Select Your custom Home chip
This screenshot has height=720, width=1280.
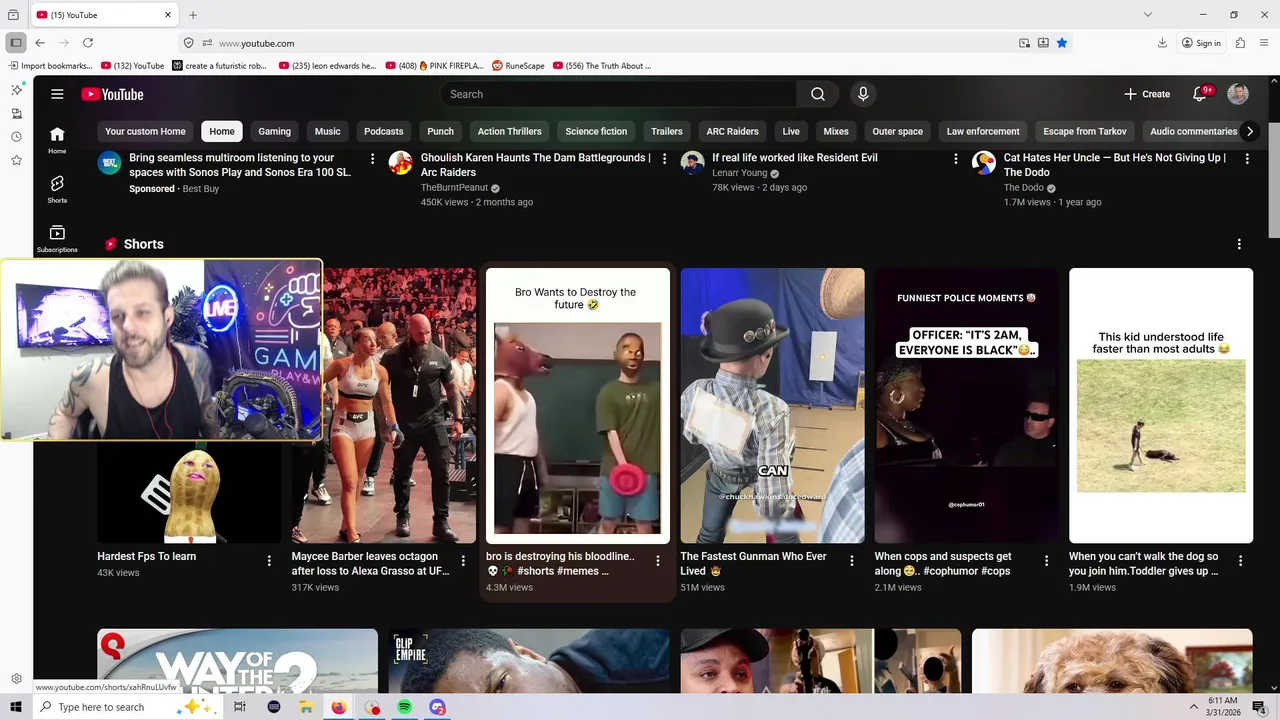[145, 131]
